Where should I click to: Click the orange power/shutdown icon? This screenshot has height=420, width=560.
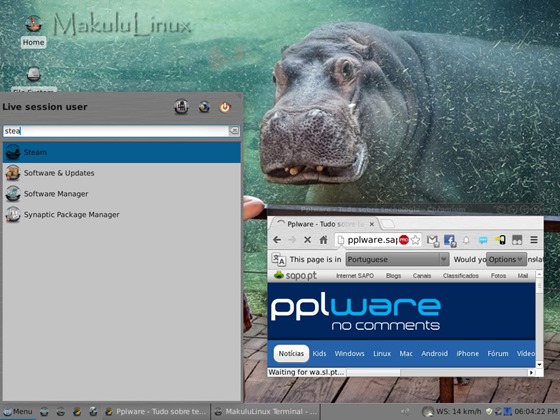[225, 107]
